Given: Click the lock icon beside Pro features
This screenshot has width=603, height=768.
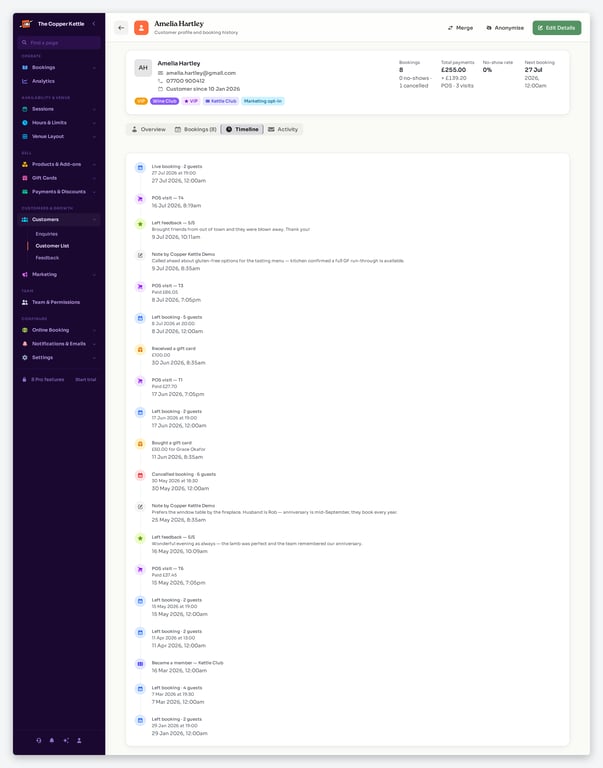Looking at the screenshot, I should 24,380.
